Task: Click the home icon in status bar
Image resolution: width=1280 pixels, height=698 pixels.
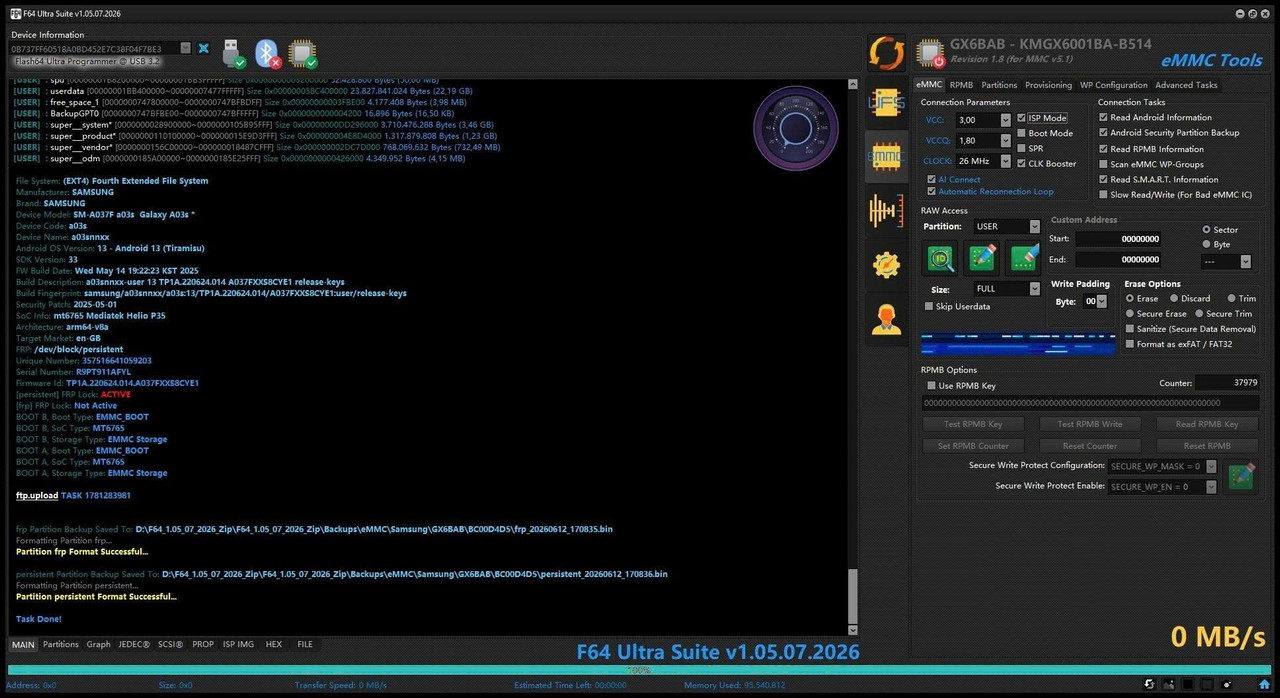Action: coord(1264,684)
